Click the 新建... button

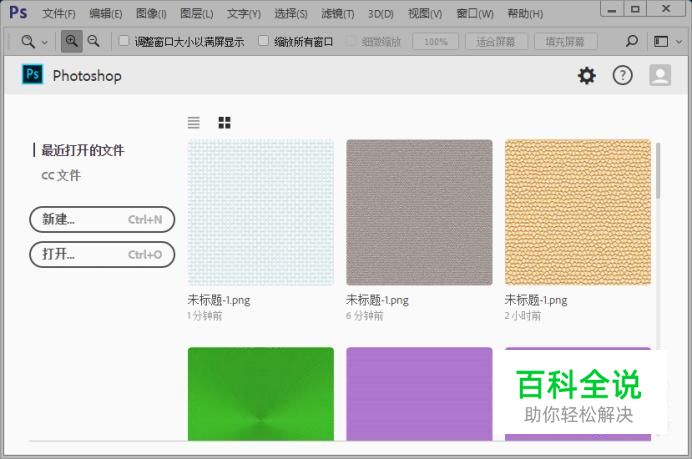(x=102, y=220)
